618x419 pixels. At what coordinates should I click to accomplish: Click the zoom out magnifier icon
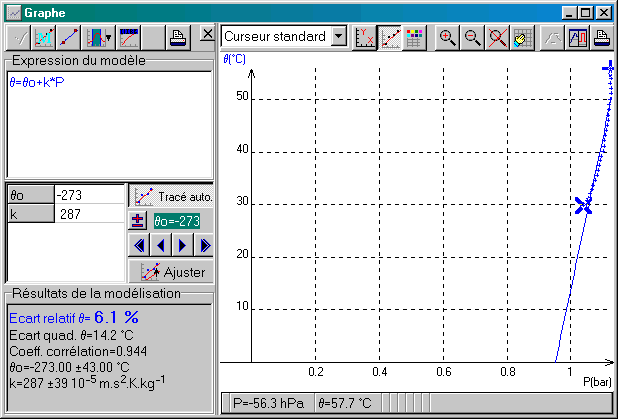click(x=471, y=38)
